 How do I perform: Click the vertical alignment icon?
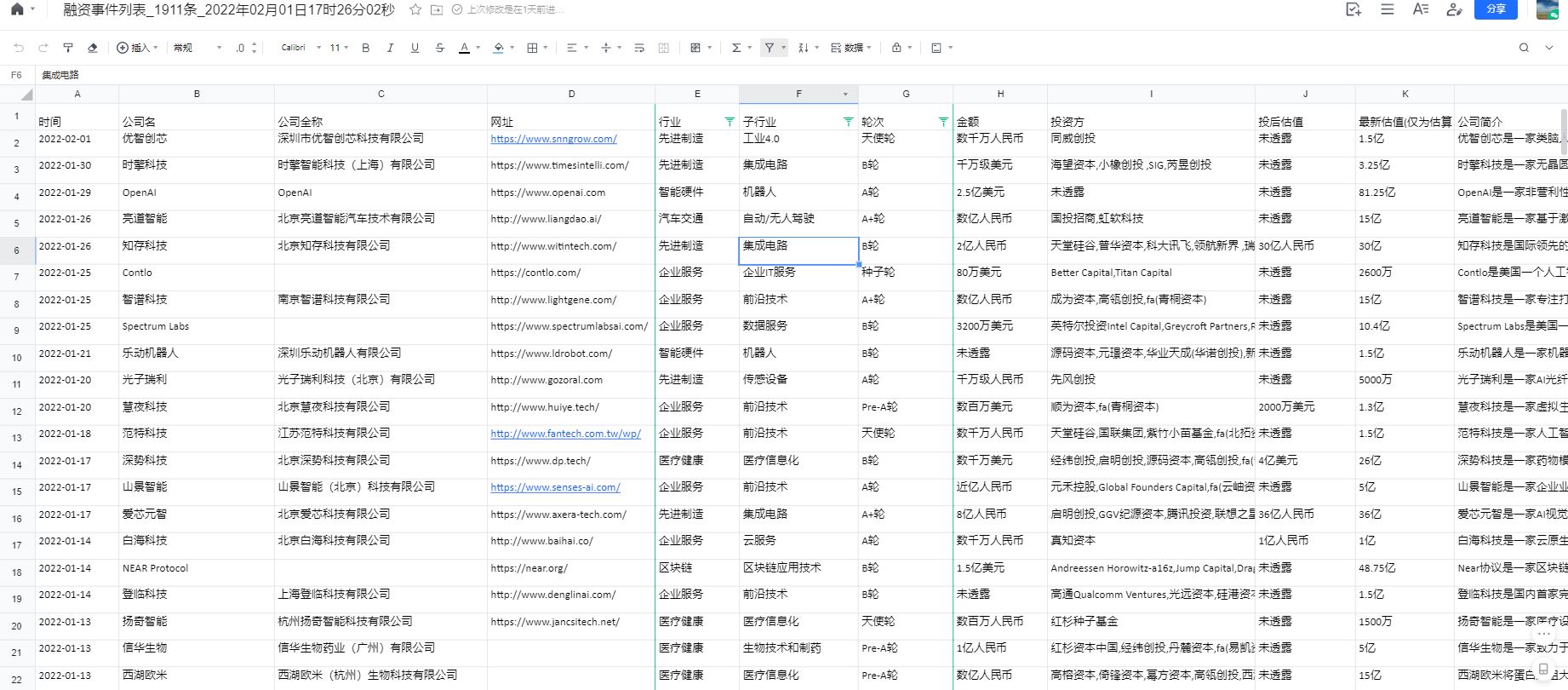tap(606, 48)
